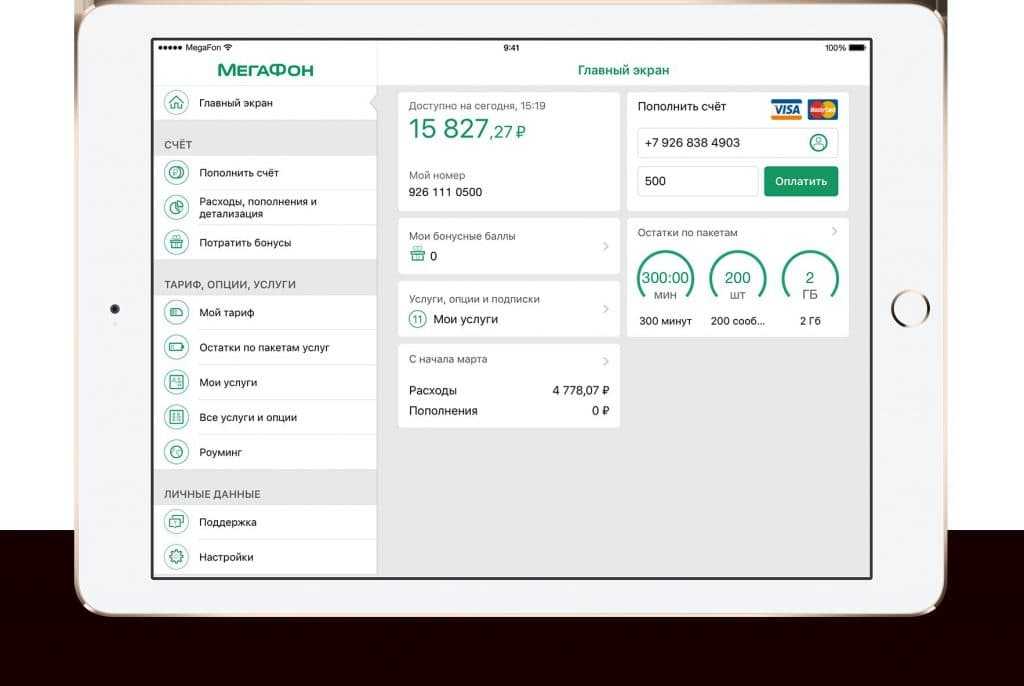Open the Мой тариф icon
1024x686 pixels.
click(176, 312)
